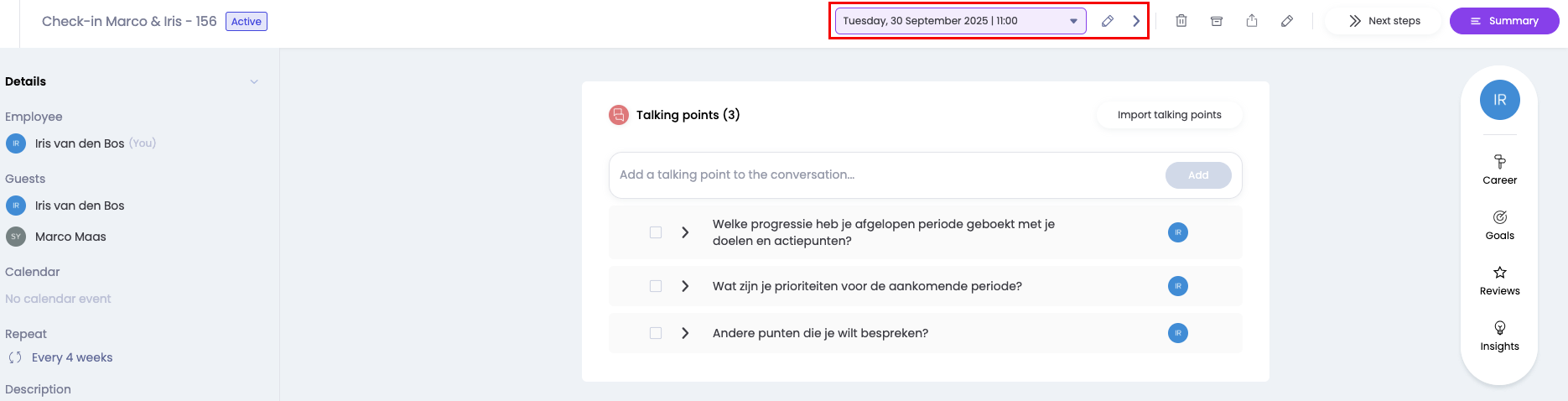Click the pencil icon next to date dropdown
Screen dimensions: 1568x401
click(1108, 21)
